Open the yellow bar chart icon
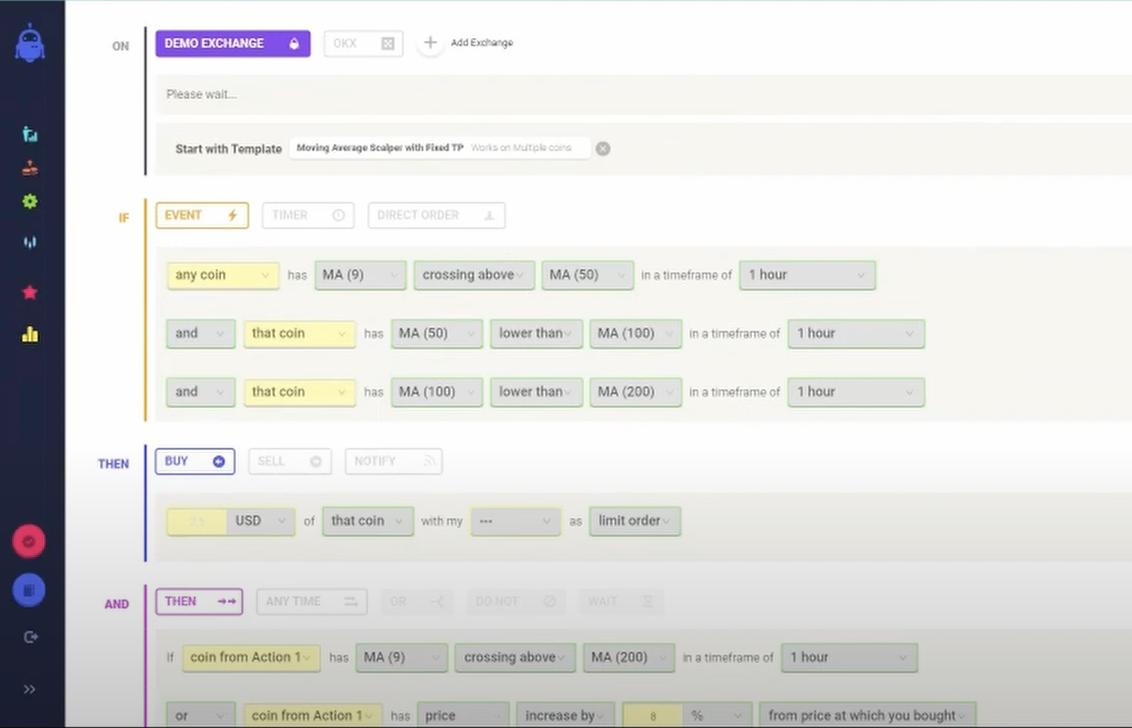Viewport: 1132px width, 728px height. [x=30, y=335]
